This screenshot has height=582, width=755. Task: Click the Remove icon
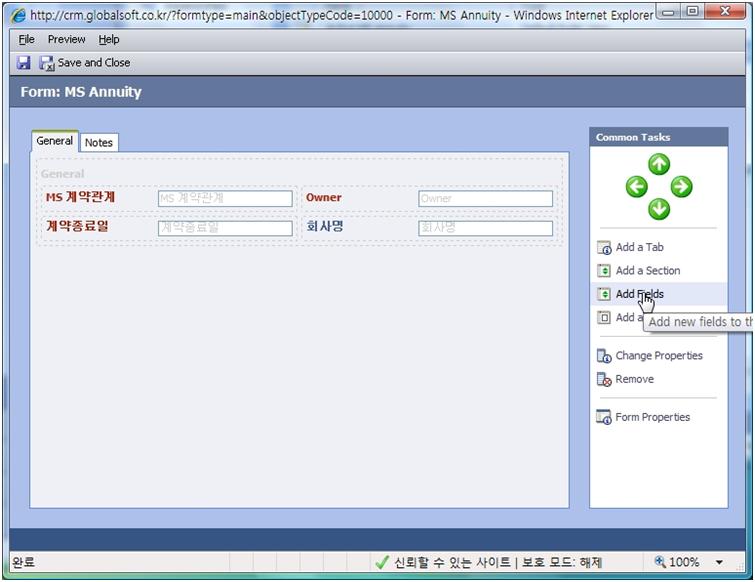[x=604, y=379]
